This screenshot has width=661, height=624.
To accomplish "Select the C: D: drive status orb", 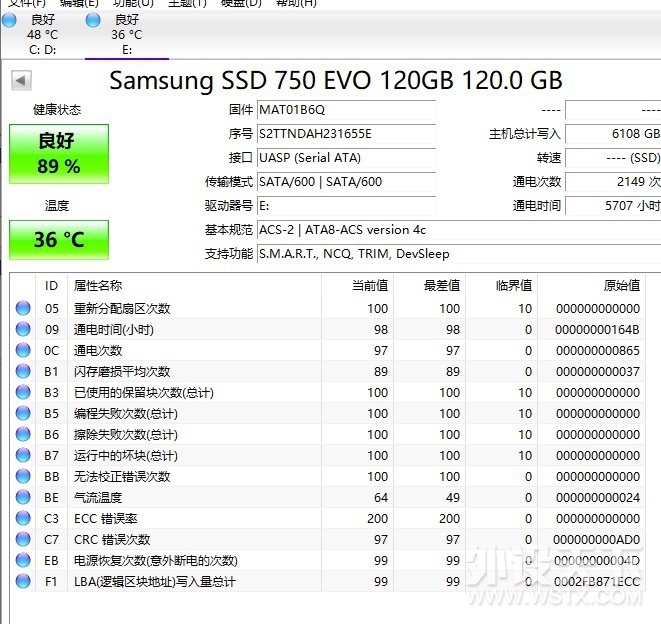I will tap(10, 20).
